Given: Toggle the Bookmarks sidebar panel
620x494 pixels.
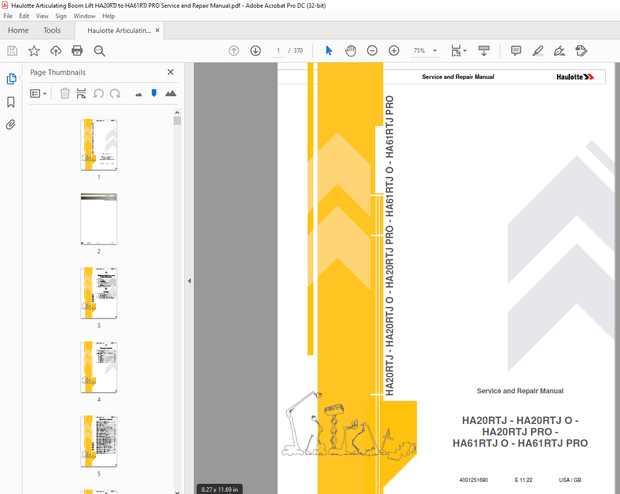Looking at the screenshot, I should click(x=11, y=102).
